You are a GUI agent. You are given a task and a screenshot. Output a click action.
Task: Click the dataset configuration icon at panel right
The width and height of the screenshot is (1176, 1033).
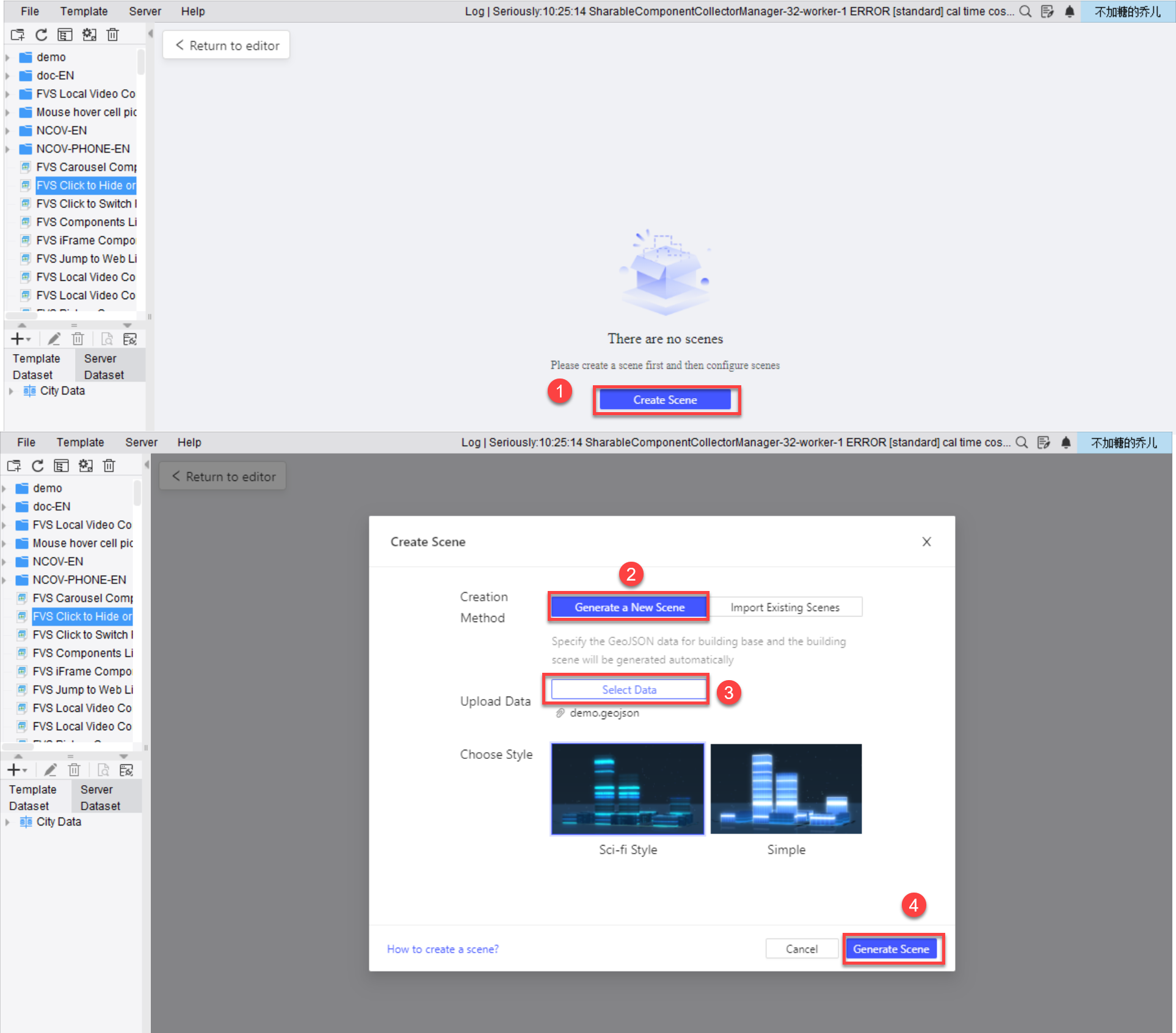click(129, 339)
